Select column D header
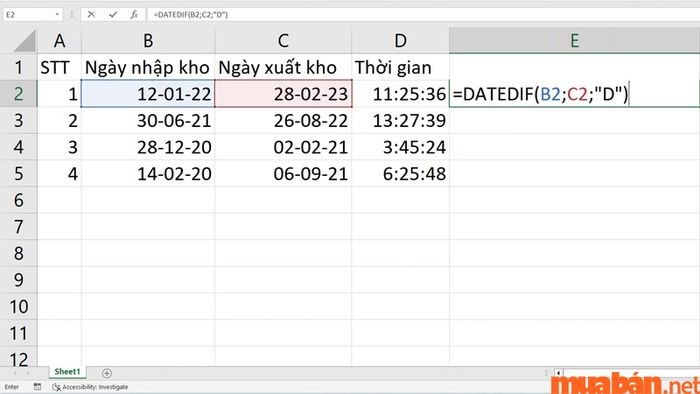This screenshot has width=700, height=394. (400, 41)
